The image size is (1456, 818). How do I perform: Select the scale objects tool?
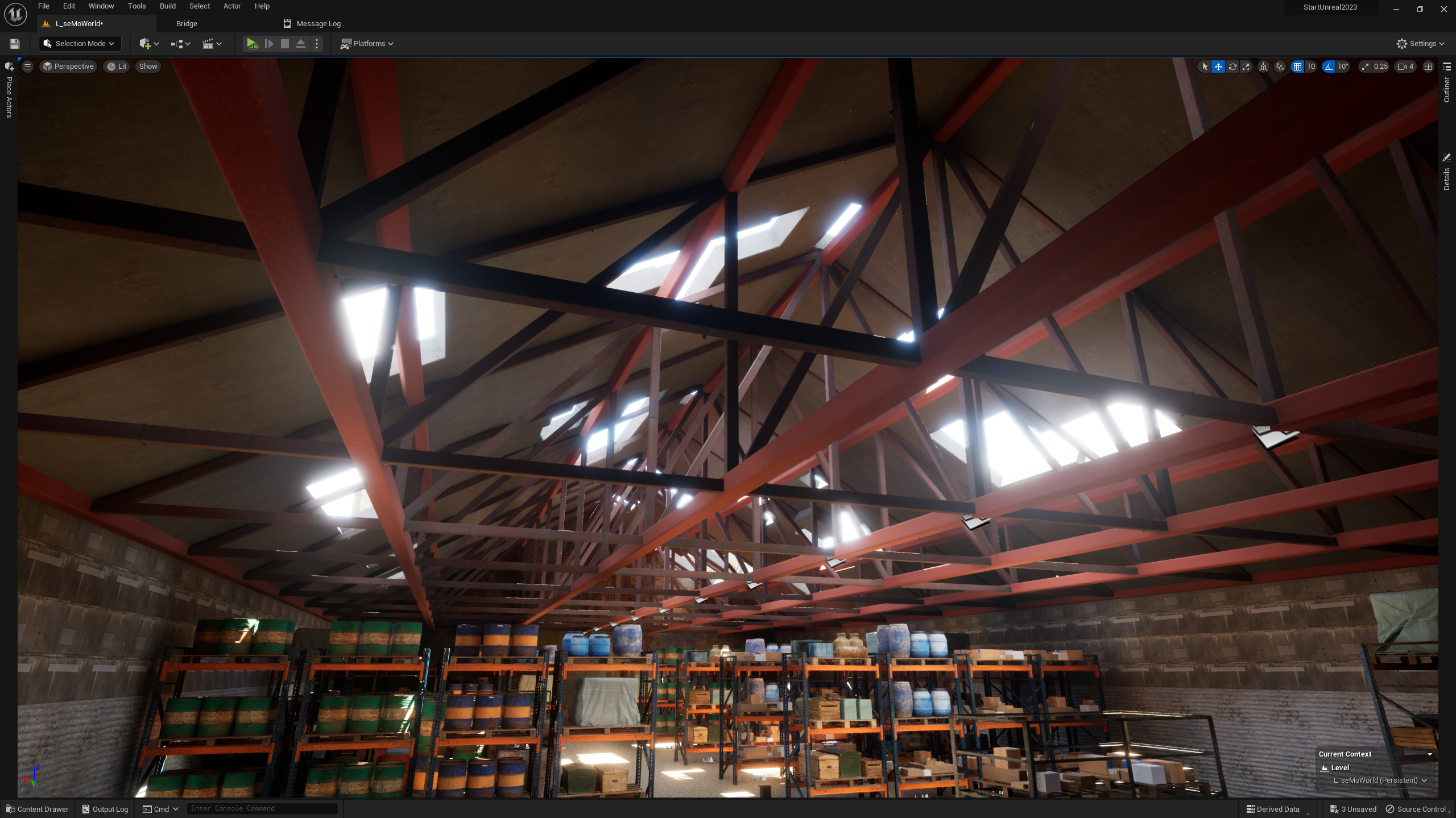pos(1246,67)
